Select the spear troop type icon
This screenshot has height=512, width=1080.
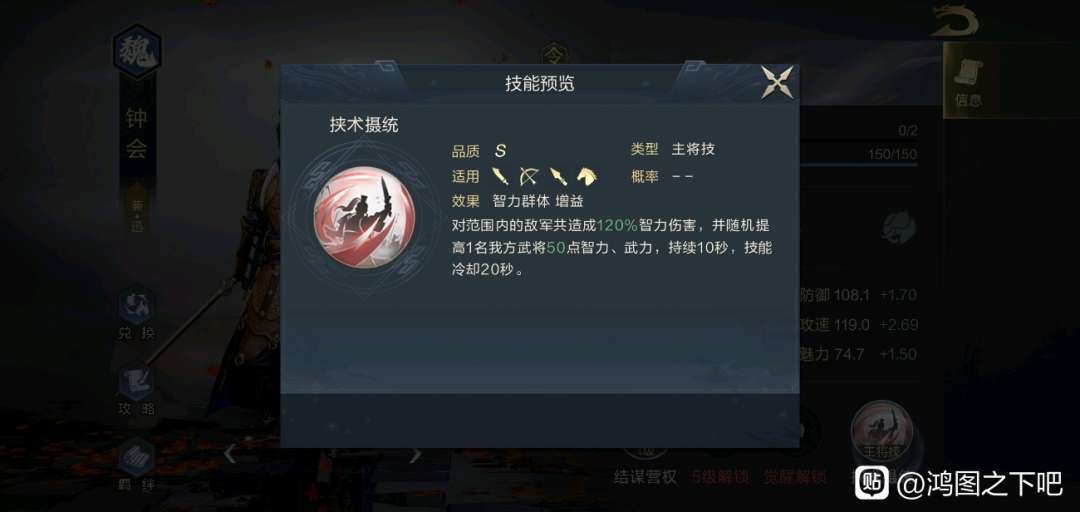tap(559, 176)
